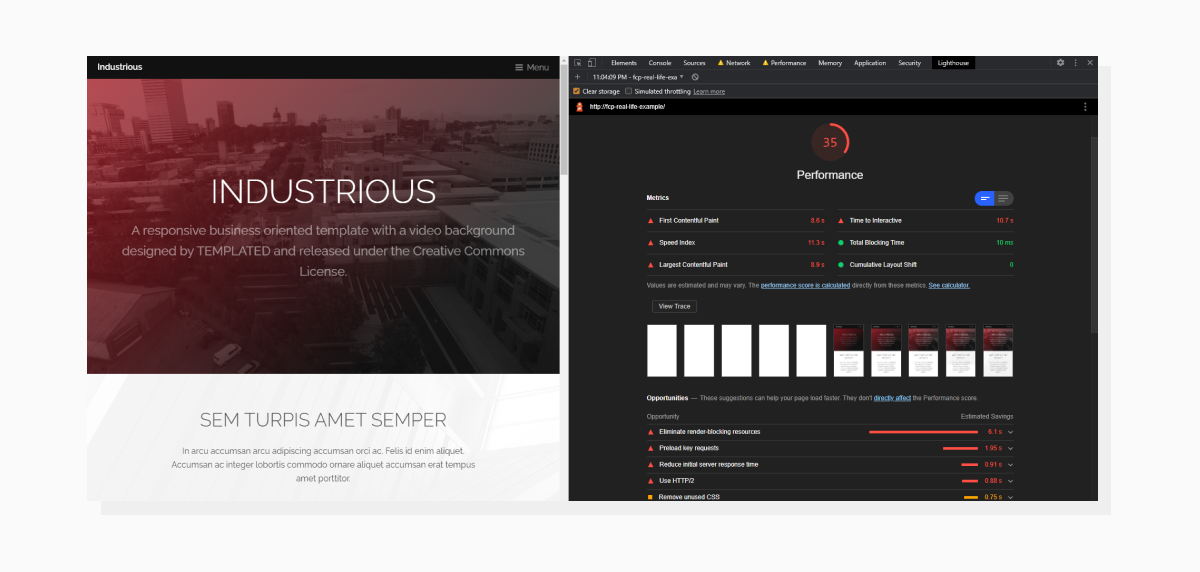Viewport: 1200px width, 572px height.
Task: Select the Lighthouse tab
Action: [x=954, y=63]
